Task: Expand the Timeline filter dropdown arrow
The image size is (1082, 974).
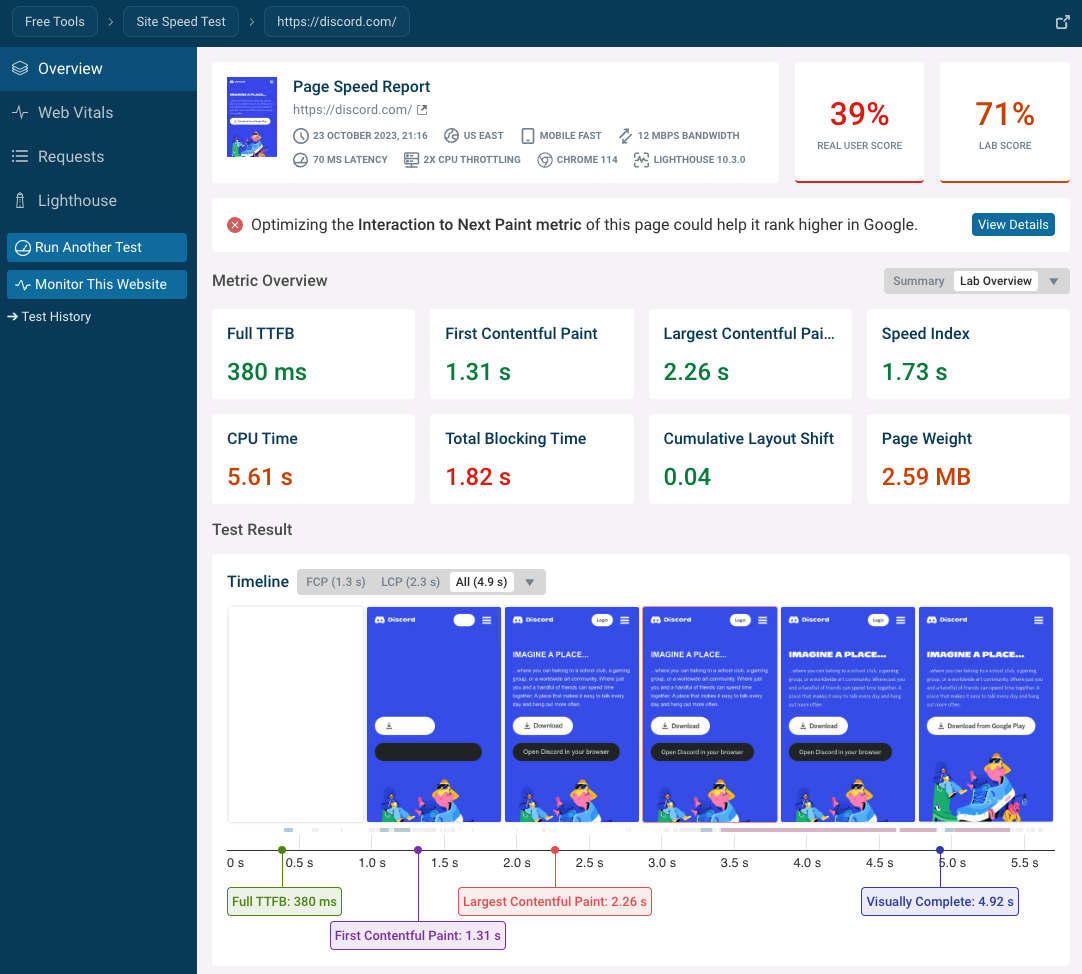Action: [529, 582]
